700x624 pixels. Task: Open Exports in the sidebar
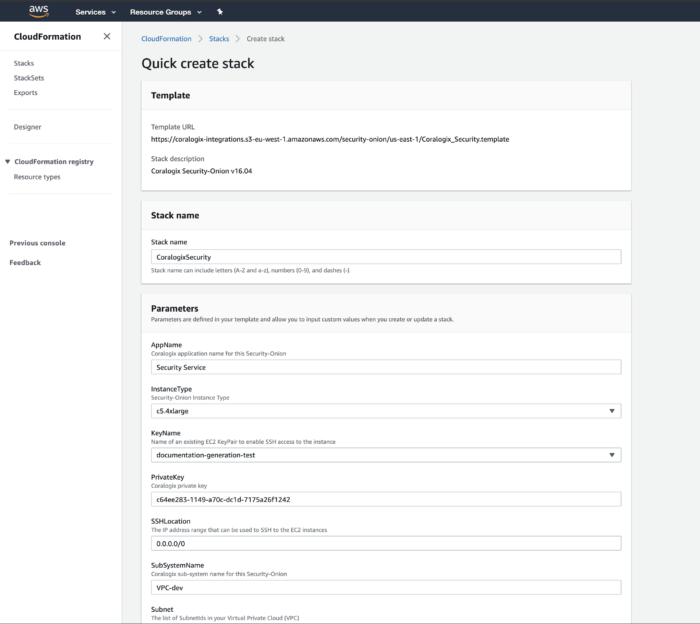[25, 92]
